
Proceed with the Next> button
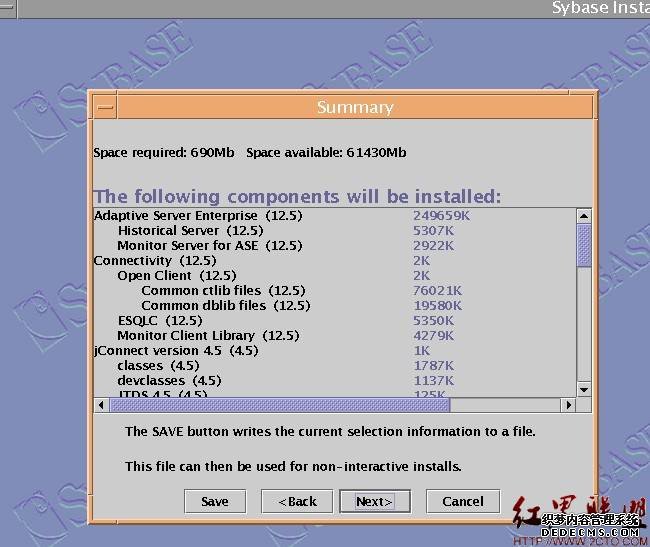(x=374, y=501)
